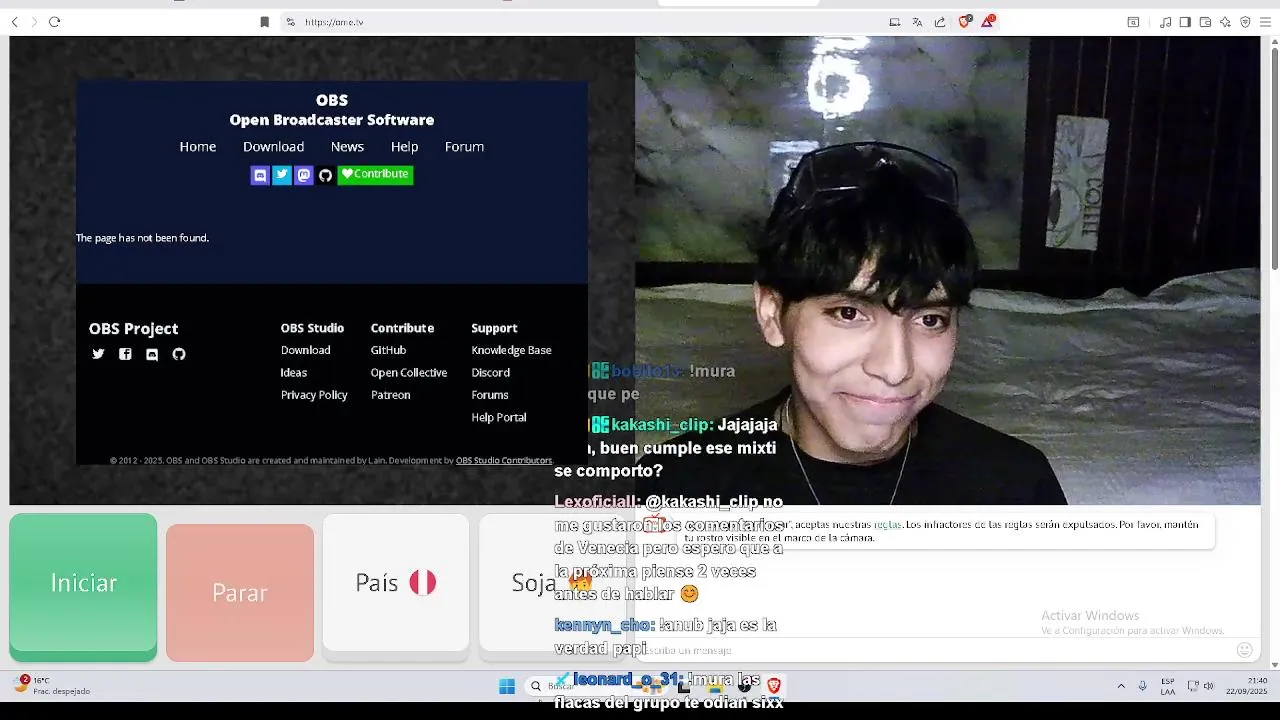
Task: Open the weather widget showing 16°C
Action: [53, 685]
